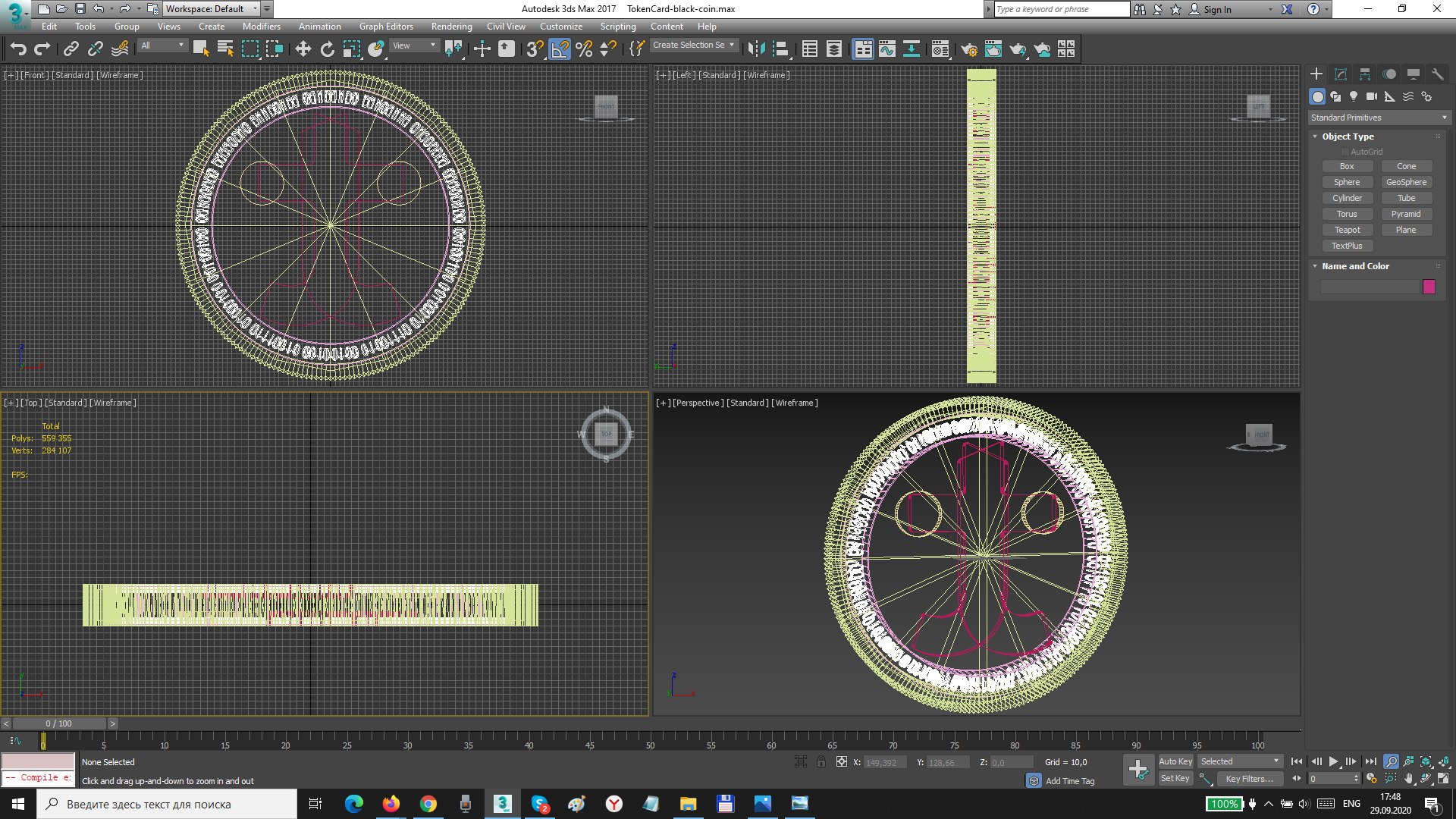The image size is (1456, 819).
Task: Open the Graph Editors menu
Action: [386, 27]
